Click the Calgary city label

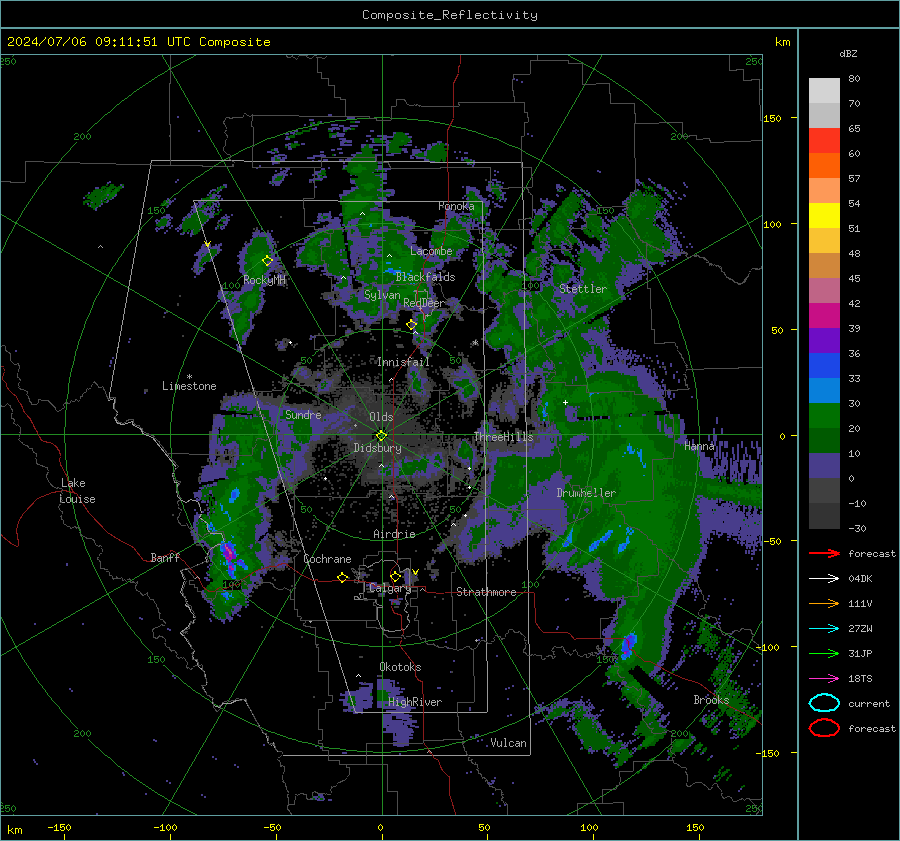click(390, 588)
